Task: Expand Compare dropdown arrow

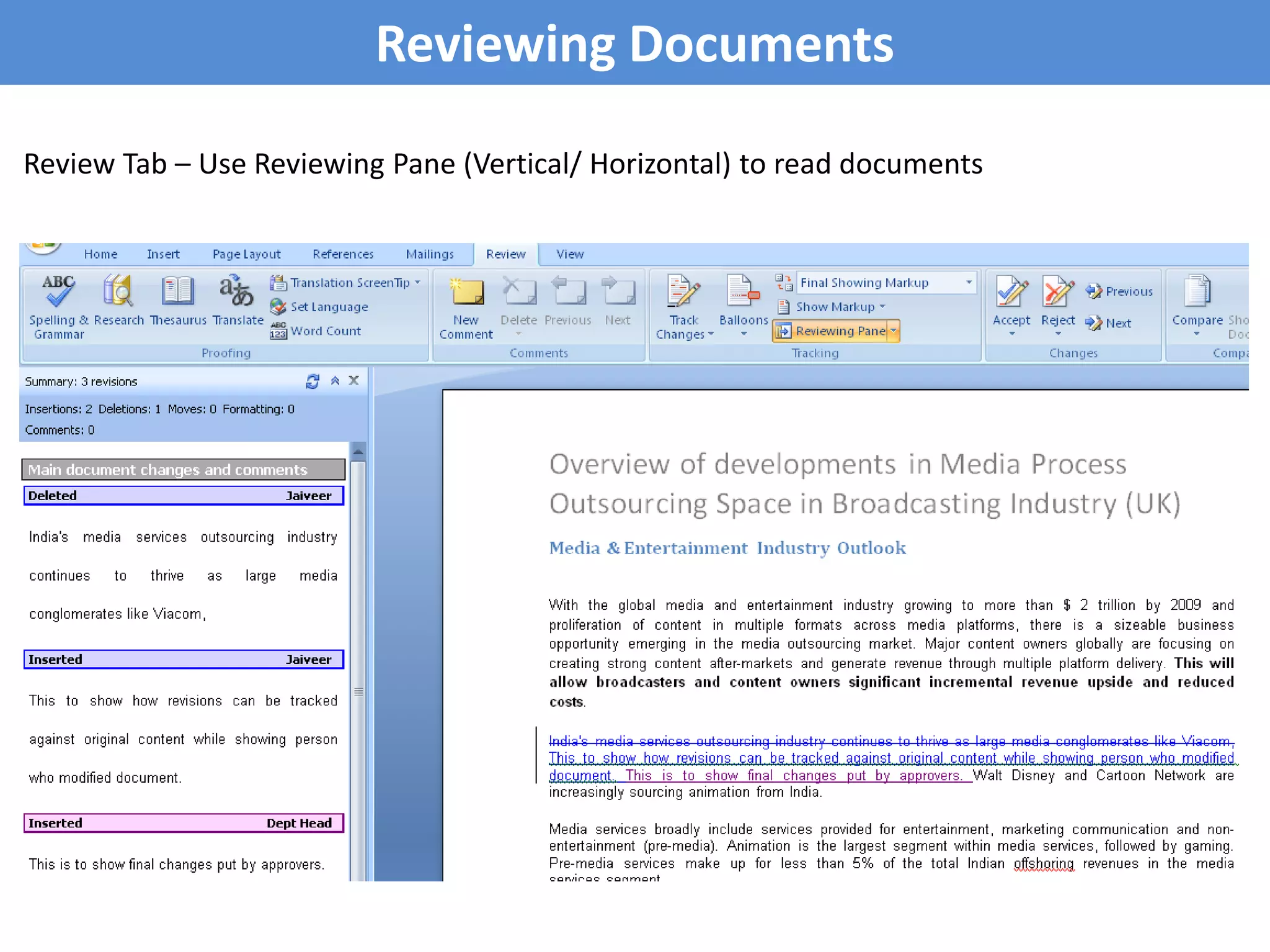Action: pyautogui.click(x=1197, y=334)
